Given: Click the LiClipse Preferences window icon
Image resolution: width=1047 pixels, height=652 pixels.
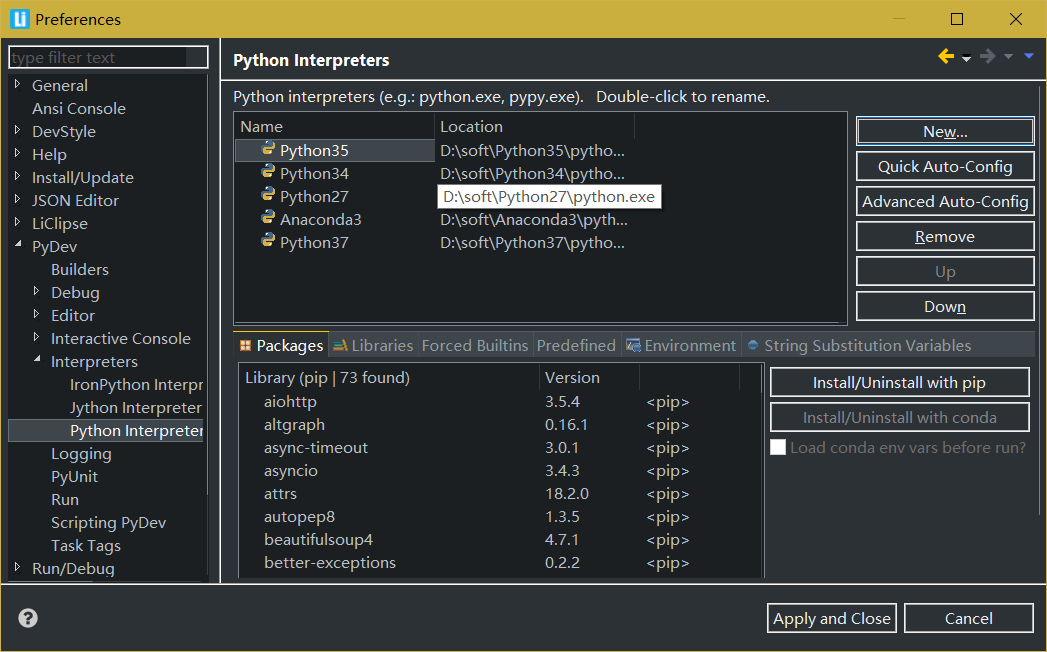Looking at the screenshot, I should click(20, 19).
